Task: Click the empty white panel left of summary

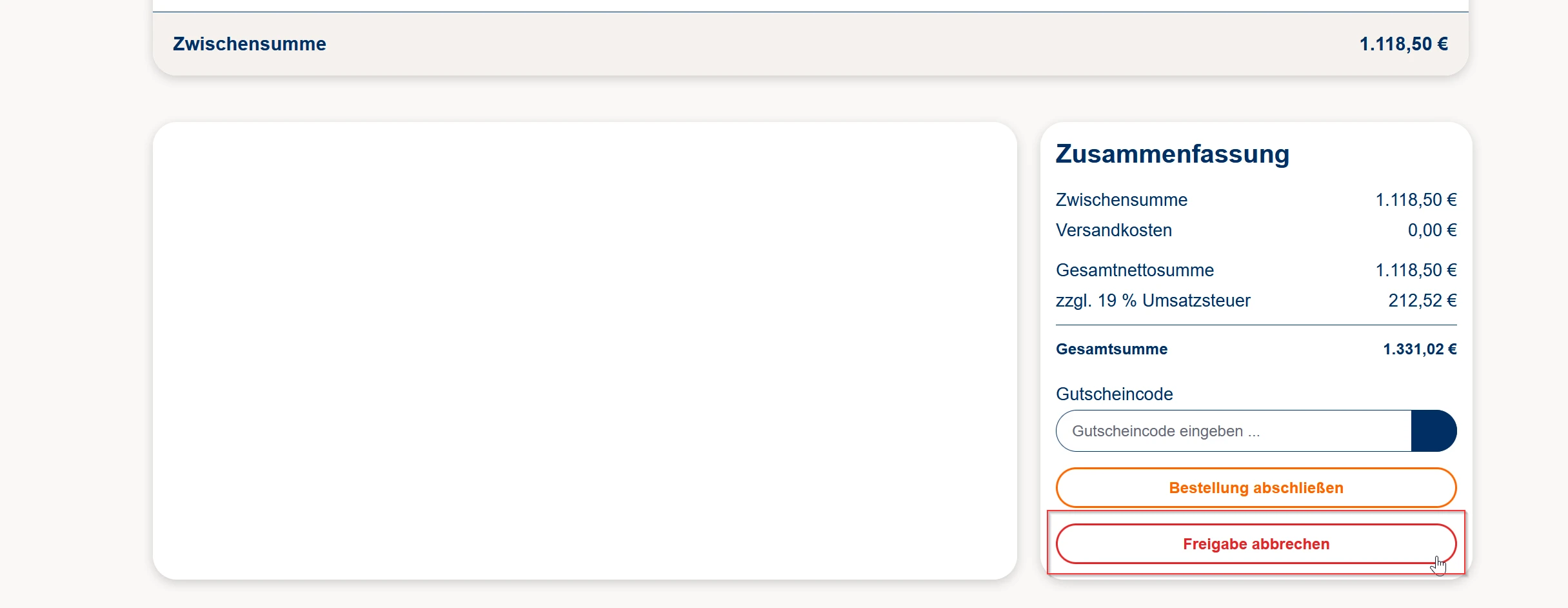Action: click(x=584, y=350)
